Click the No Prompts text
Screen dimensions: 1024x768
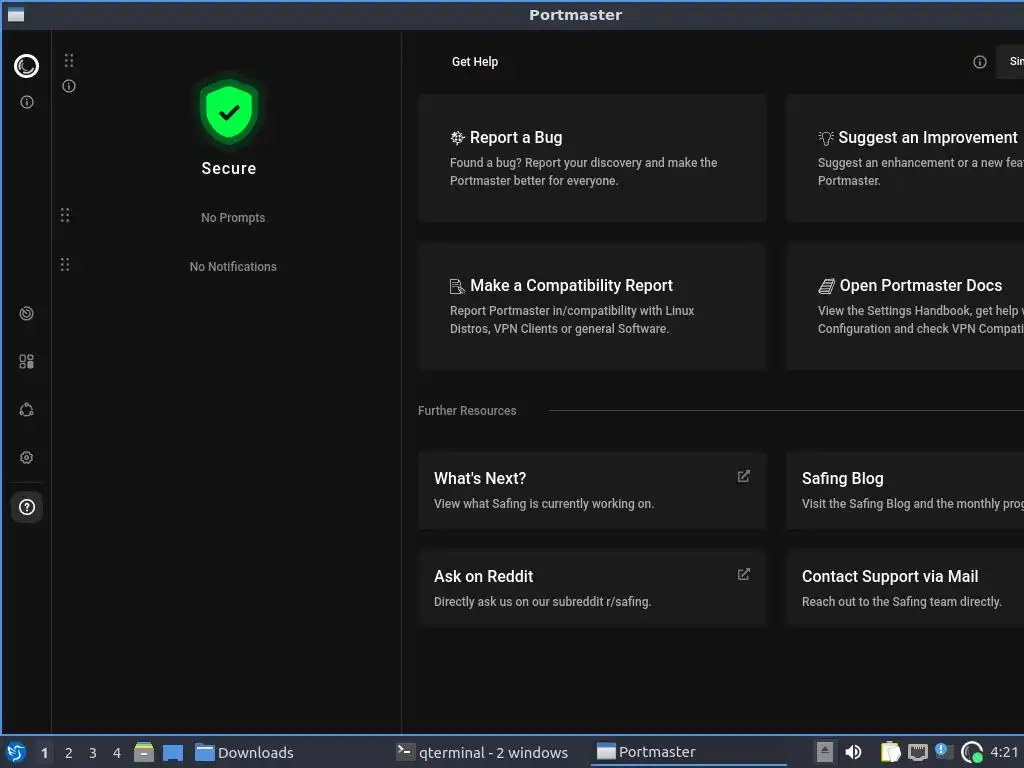pos(233,217)
